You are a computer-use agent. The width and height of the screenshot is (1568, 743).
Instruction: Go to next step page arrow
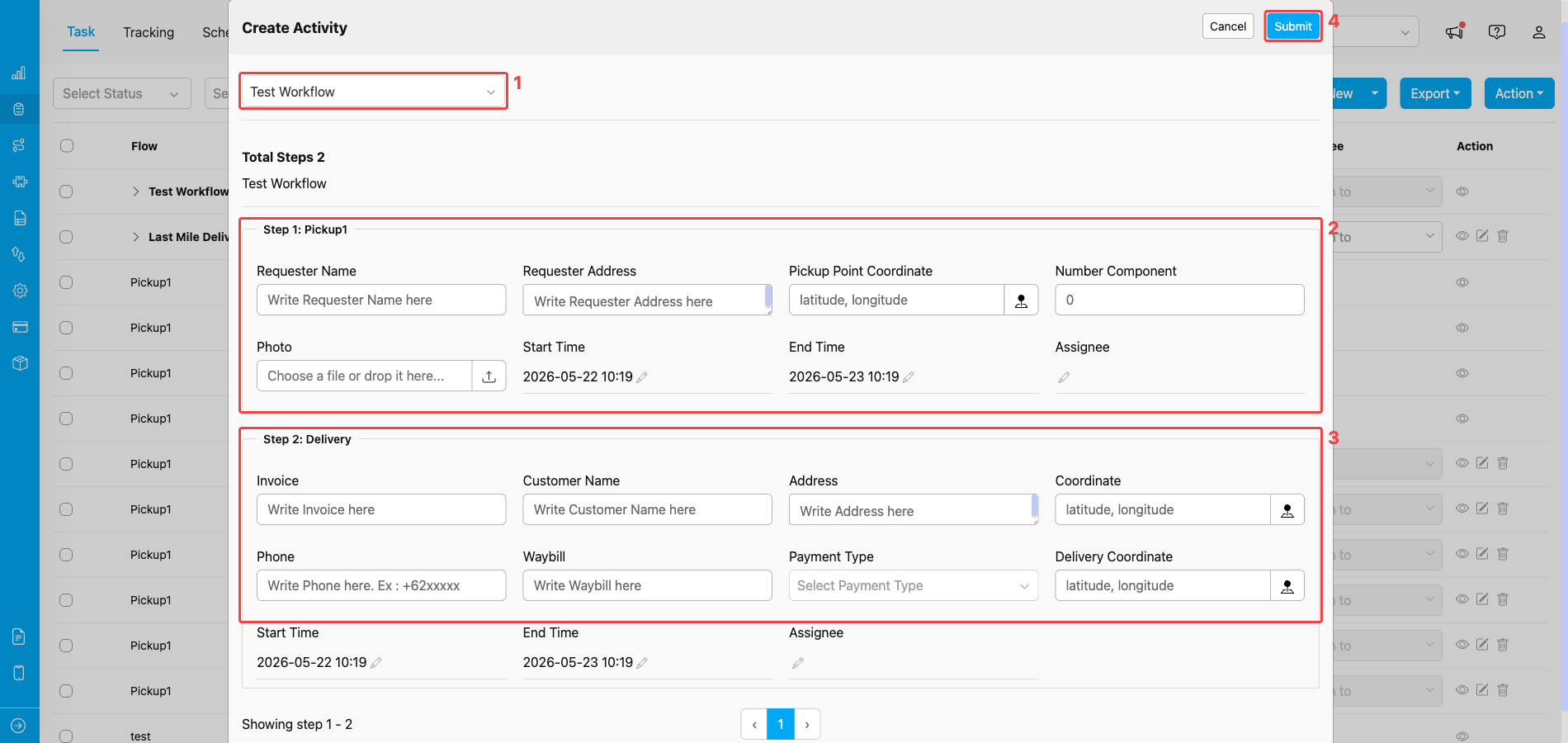pyautogui.click(x=807, y=724)
